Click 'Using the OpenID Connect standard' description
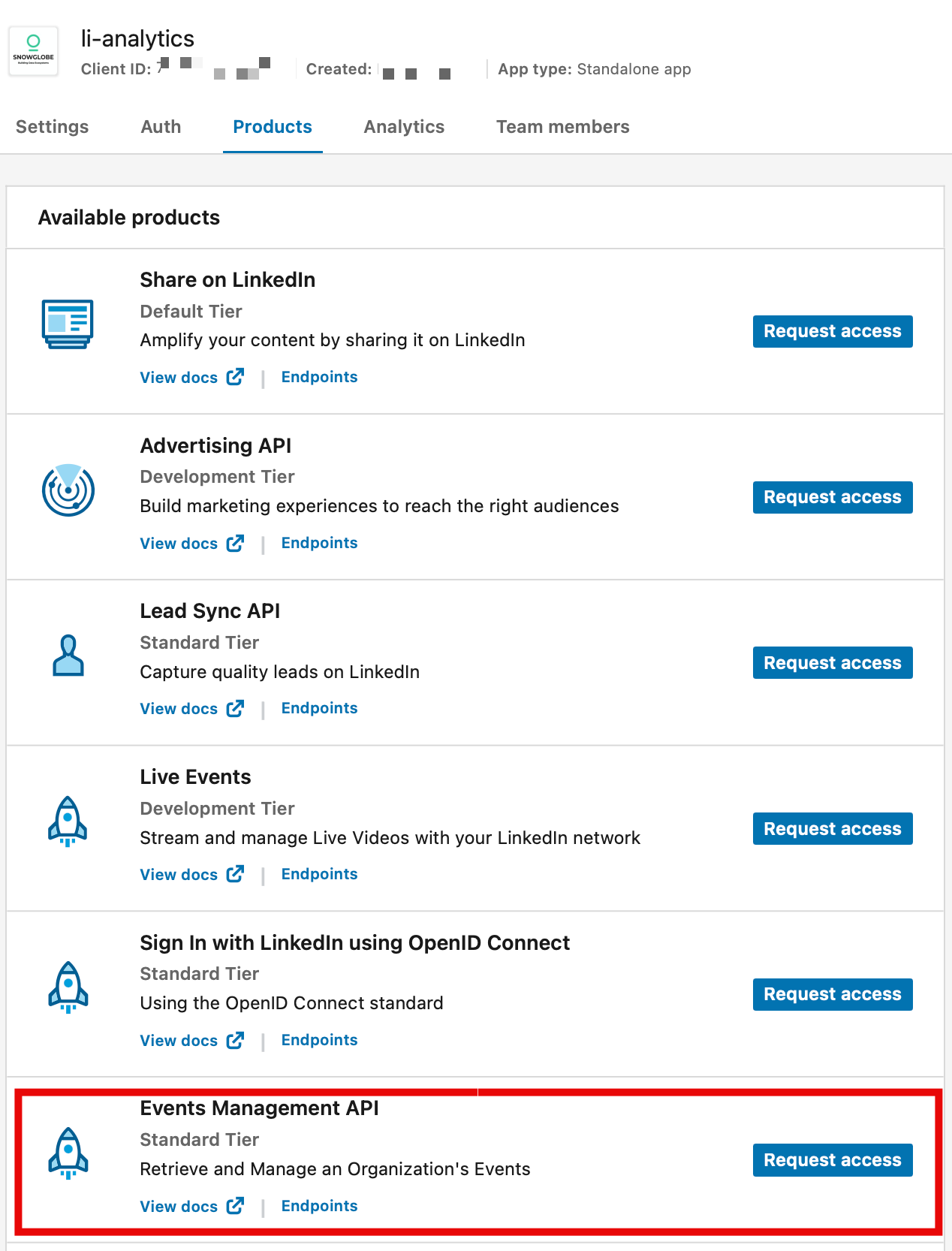This screenshot has width=952, height=1251. click(x=291, y=1003)
